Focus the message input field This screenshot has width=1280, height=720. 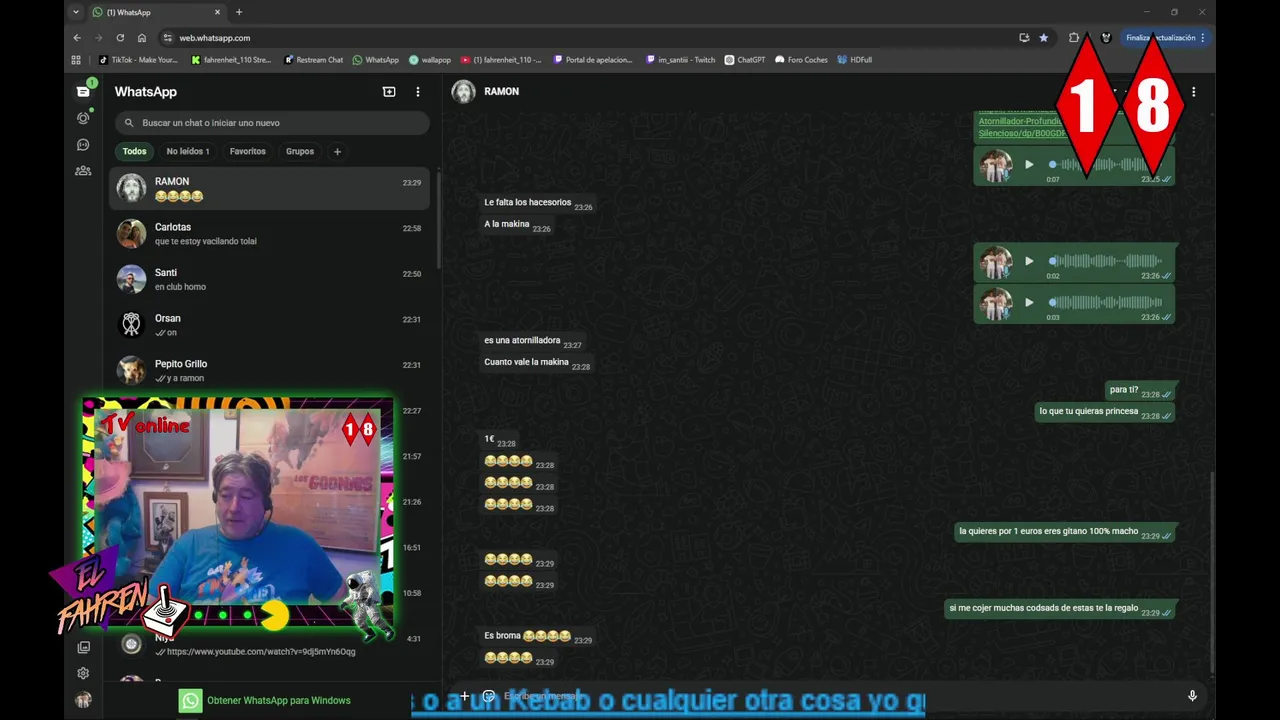pyautogui.click(x=840, y=696)
